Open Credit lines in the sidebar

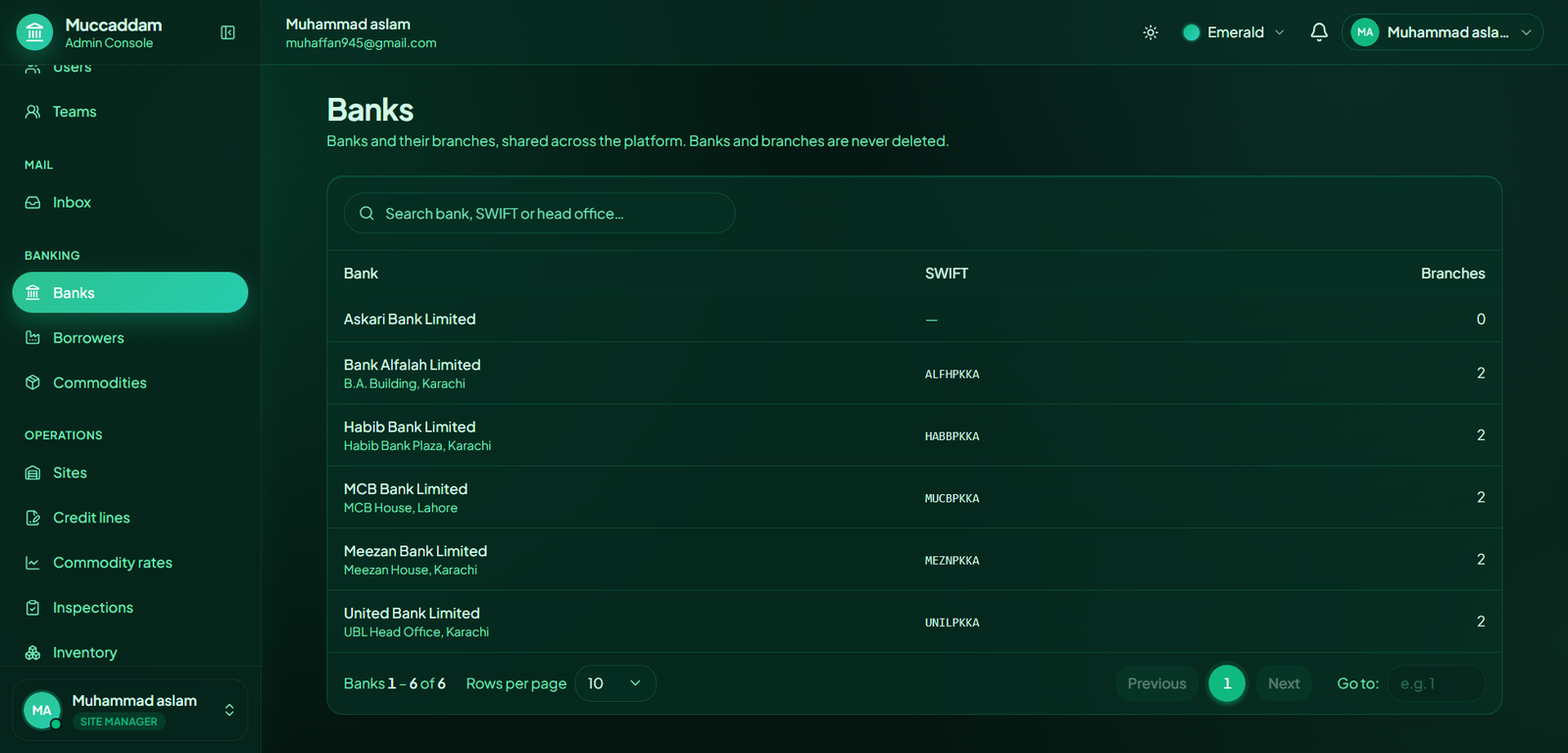coord(130,518)
